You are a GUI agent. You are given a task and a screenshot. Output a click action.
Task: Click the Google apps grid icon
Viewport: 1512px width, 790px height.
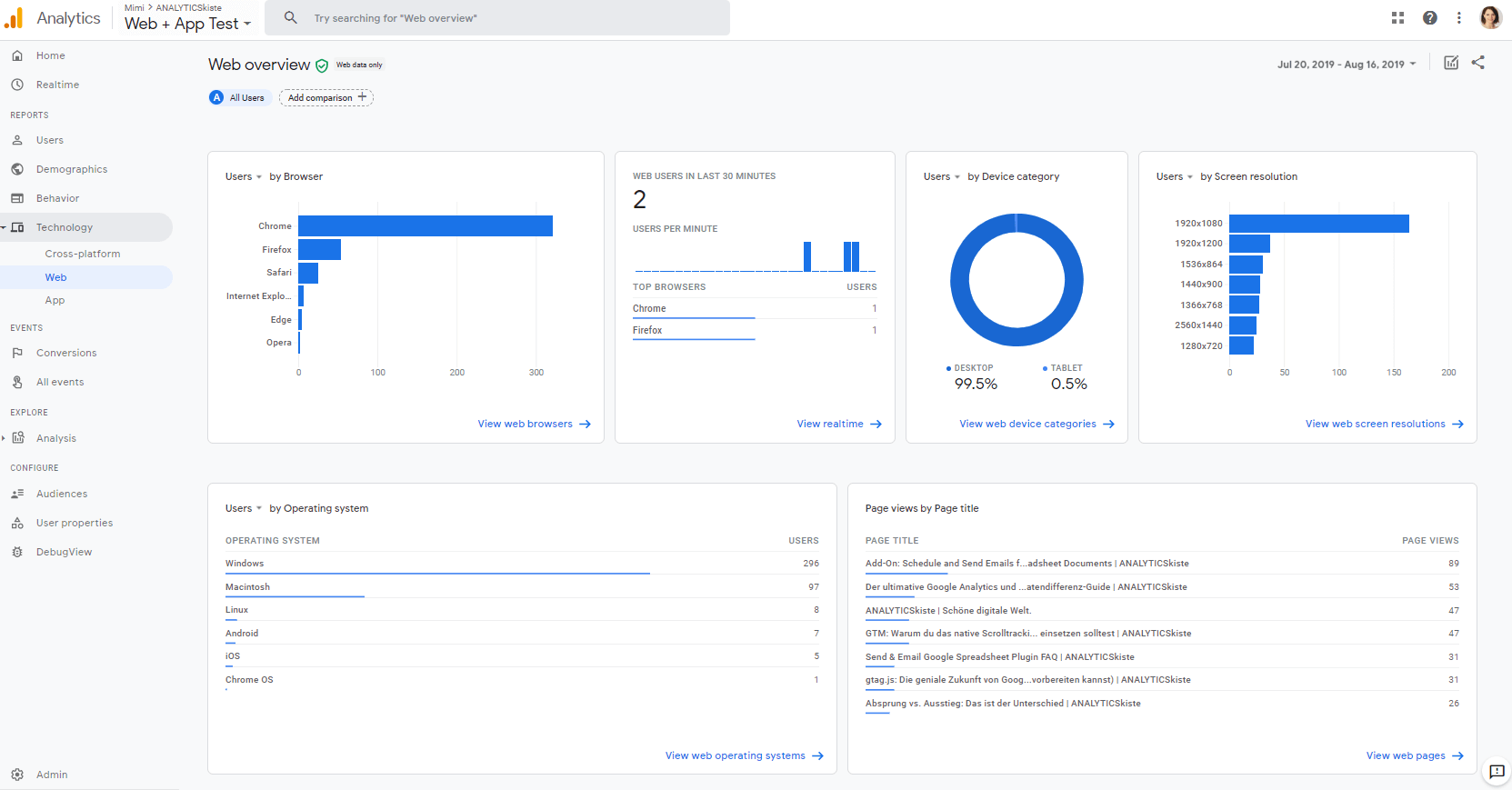(1397, 18)
